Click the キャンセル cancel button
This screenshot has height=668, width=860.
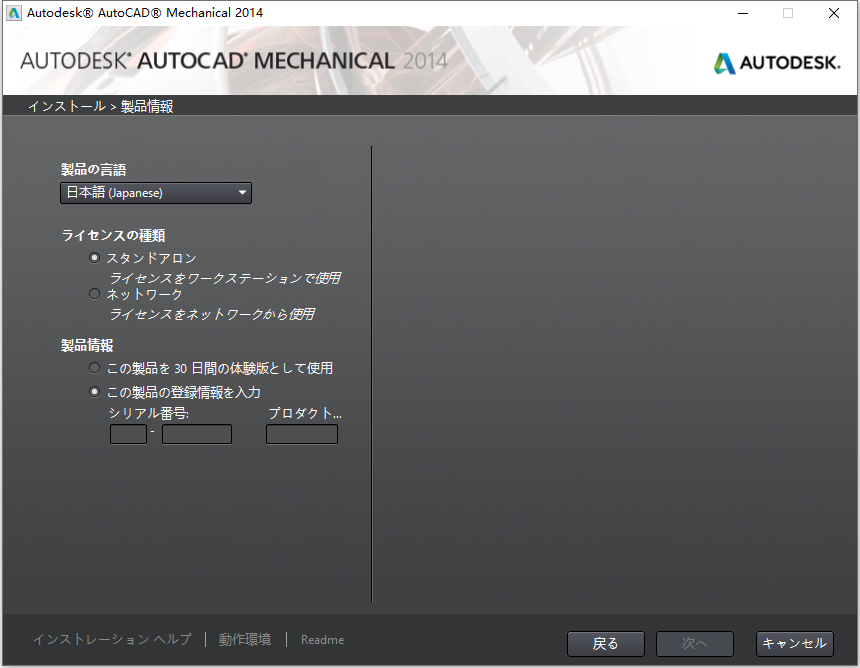pos(795,644)
